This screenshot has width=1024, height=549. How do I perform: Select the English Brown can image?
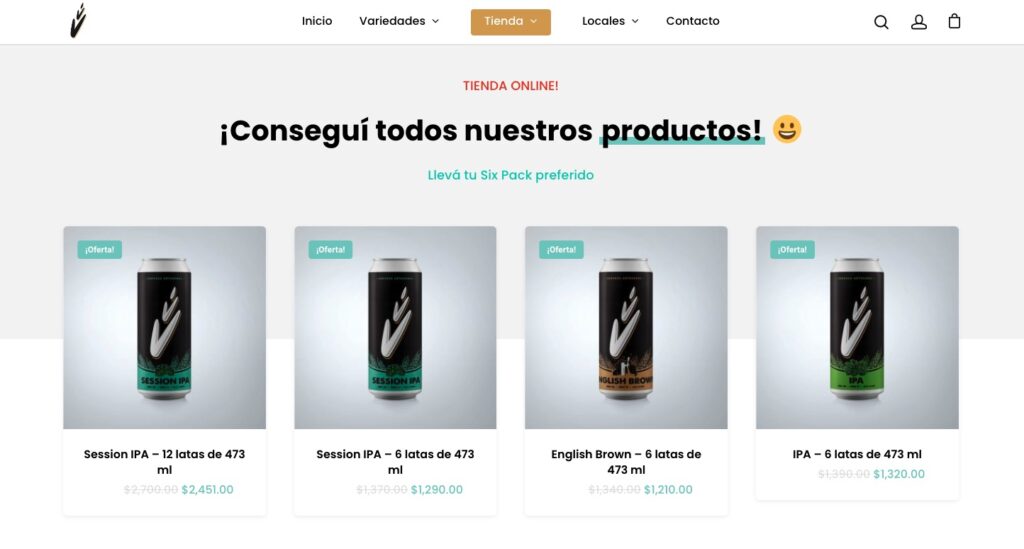coord(626,328)
